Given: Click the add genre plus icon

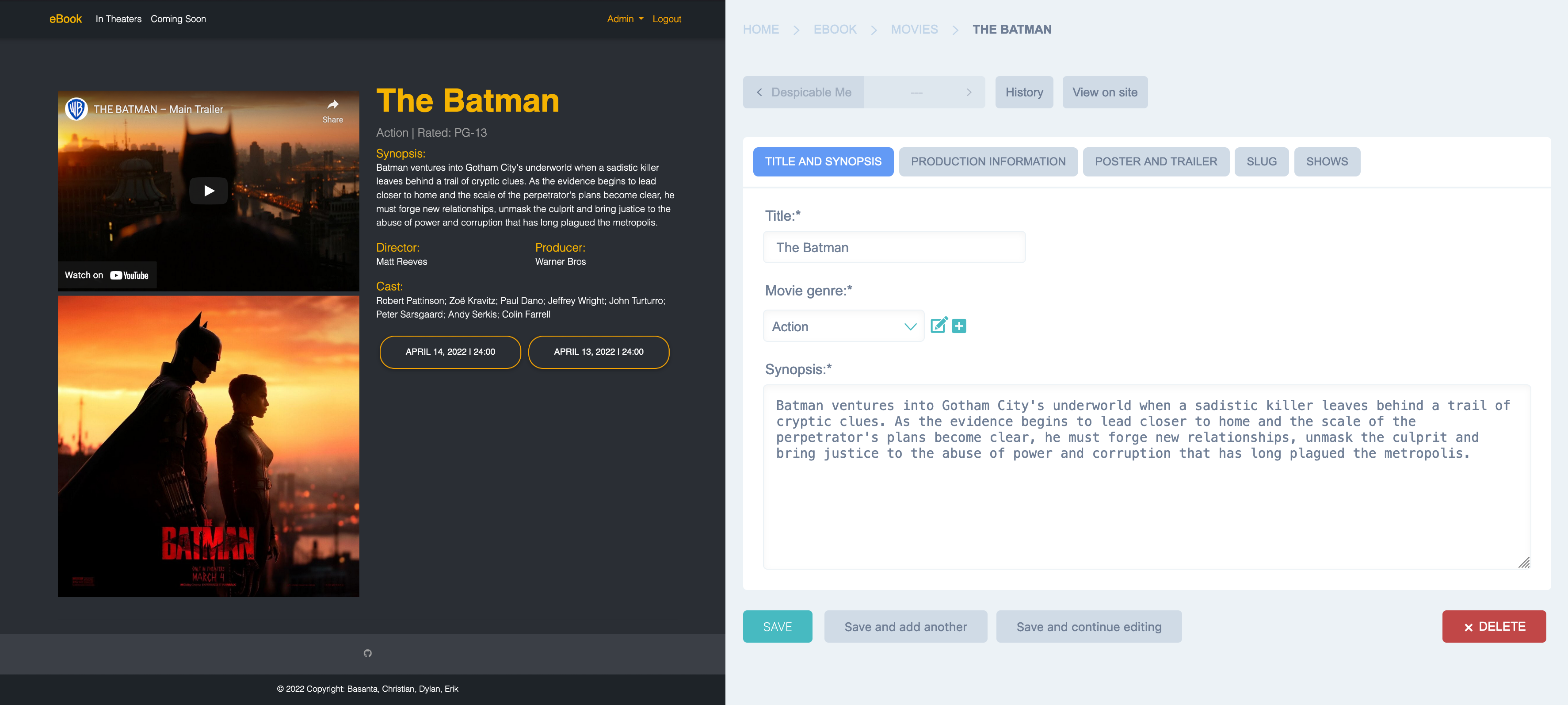Looking at the screenshot, I should coord(959,326).
